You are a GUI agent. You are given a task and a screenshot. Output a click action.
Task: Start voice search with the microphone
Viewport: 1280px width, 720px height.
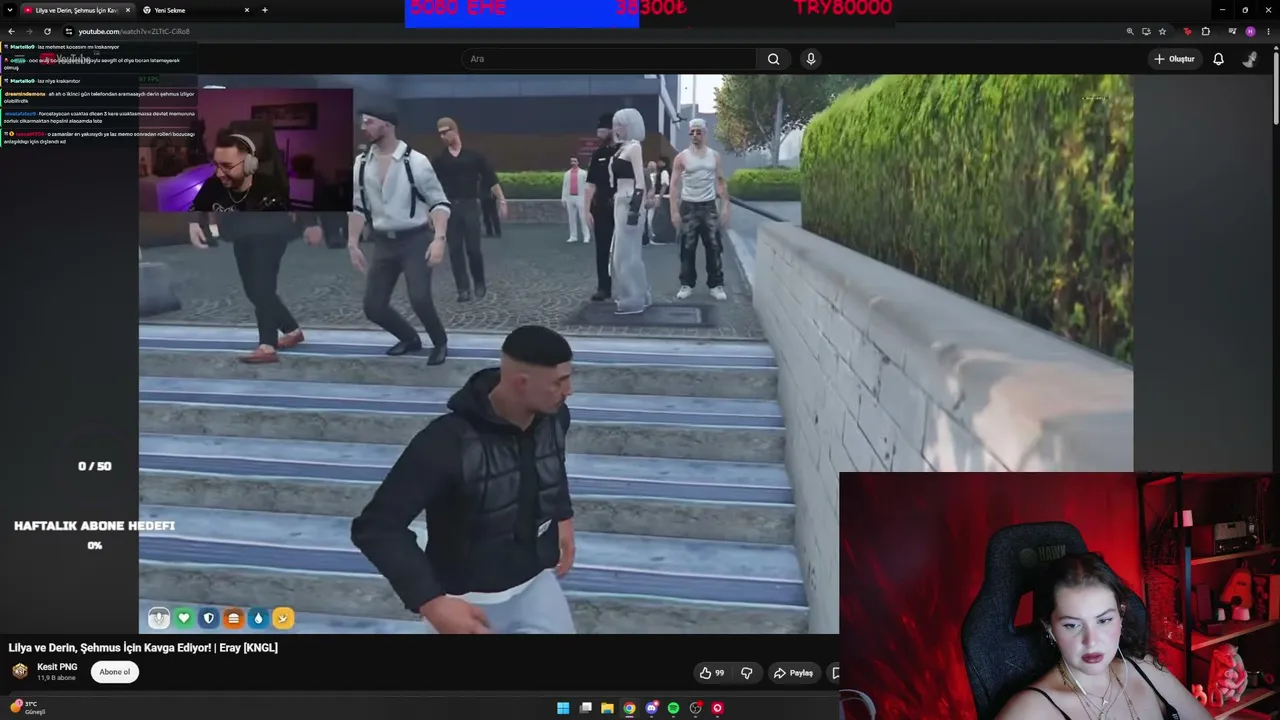(x=811, y=59)
